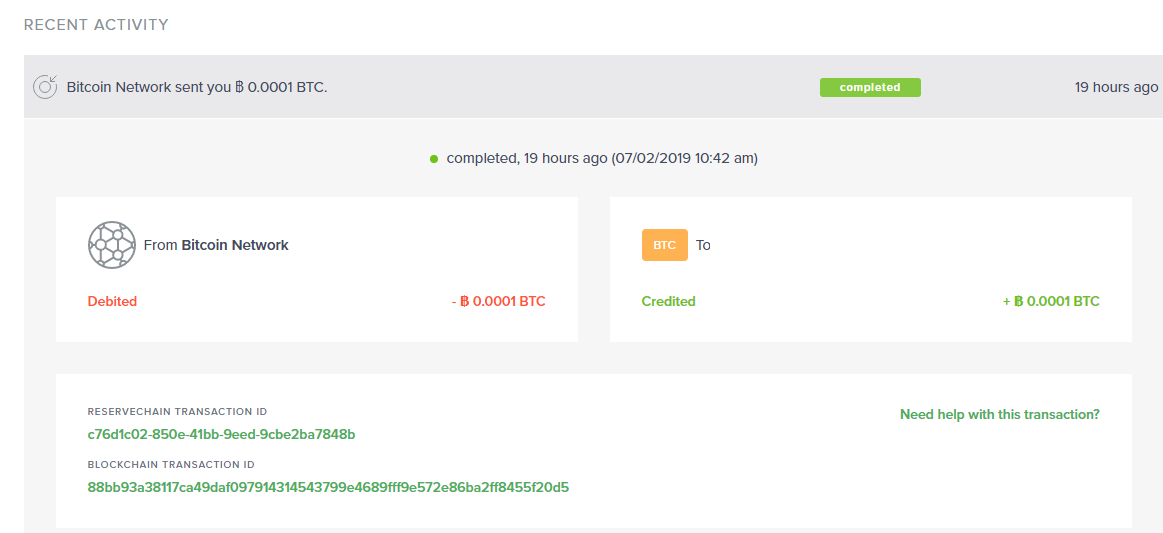This screenshot has height=533, width=1163.
Task: Click the green completed status dot
Action: [434, 159]
